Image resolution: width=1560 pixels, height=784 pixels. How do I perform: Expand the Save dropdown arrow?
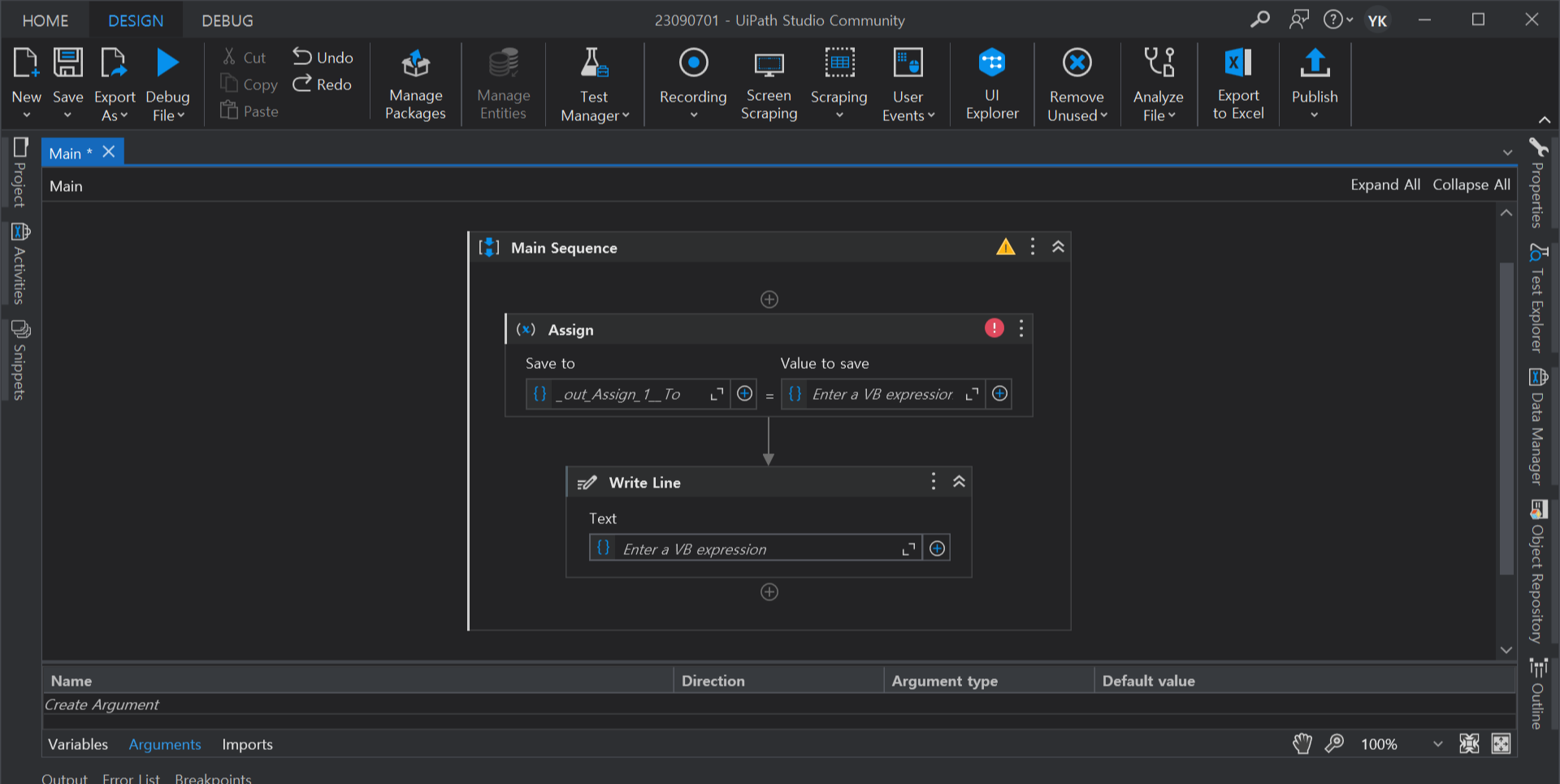pyautogui.click(x=67, y=115)
